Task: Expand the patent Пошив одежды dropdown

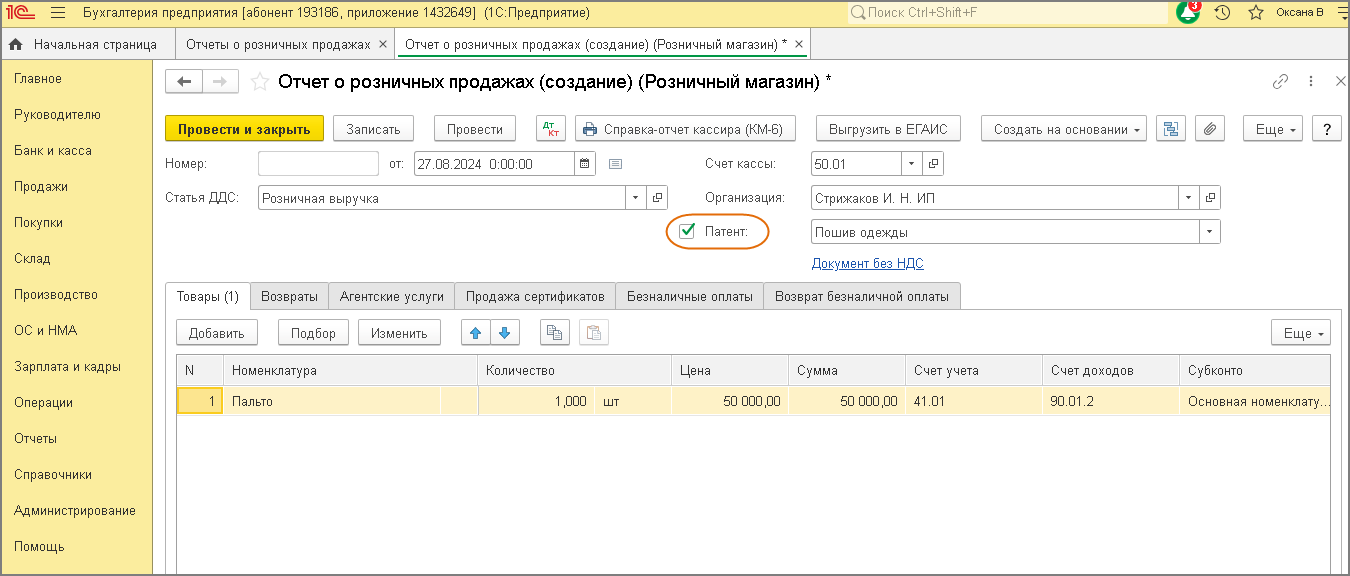Action: point(1210,232)
